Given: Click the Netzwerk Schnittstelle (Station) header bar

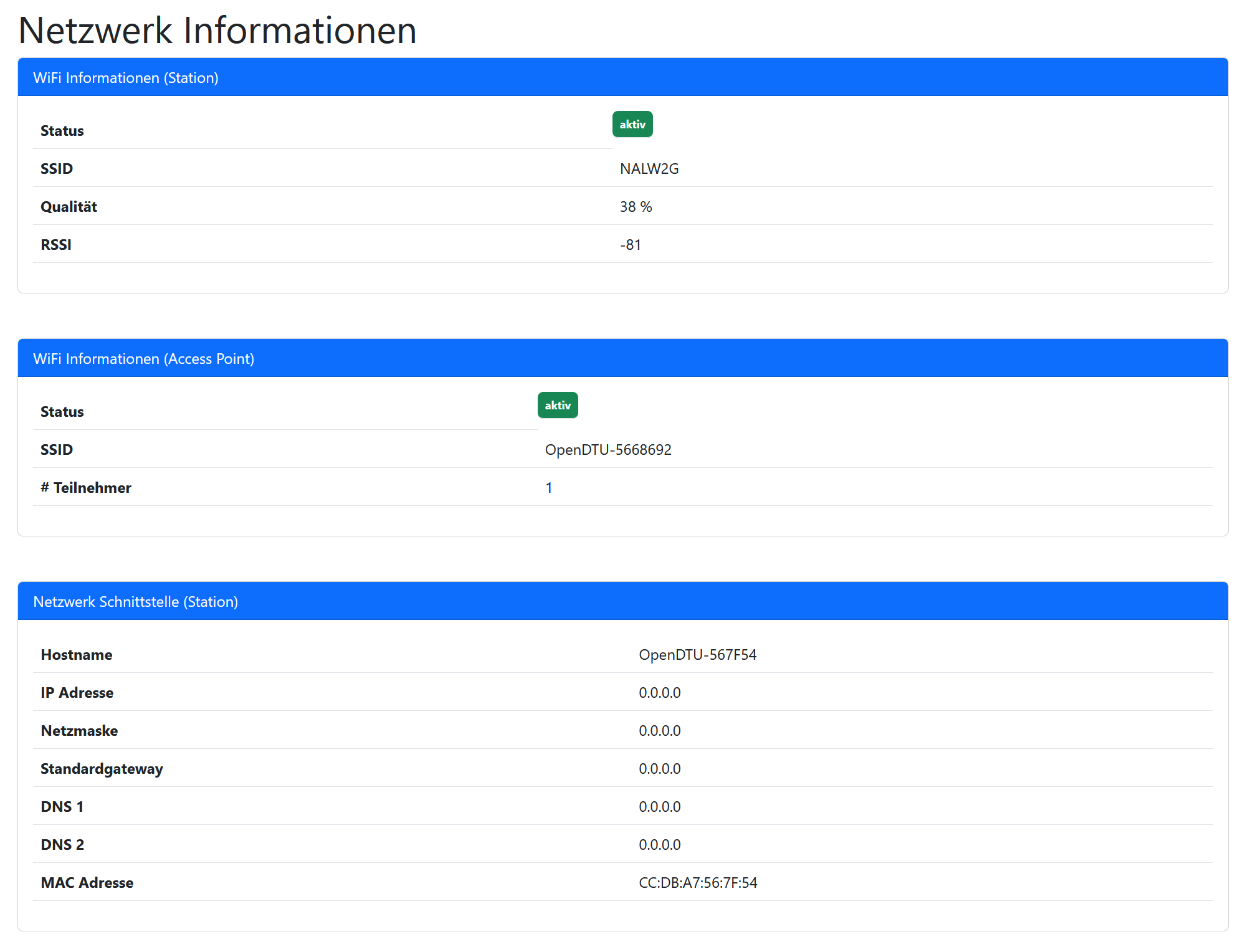Looking at the screenshot, I should pos(136,602).
